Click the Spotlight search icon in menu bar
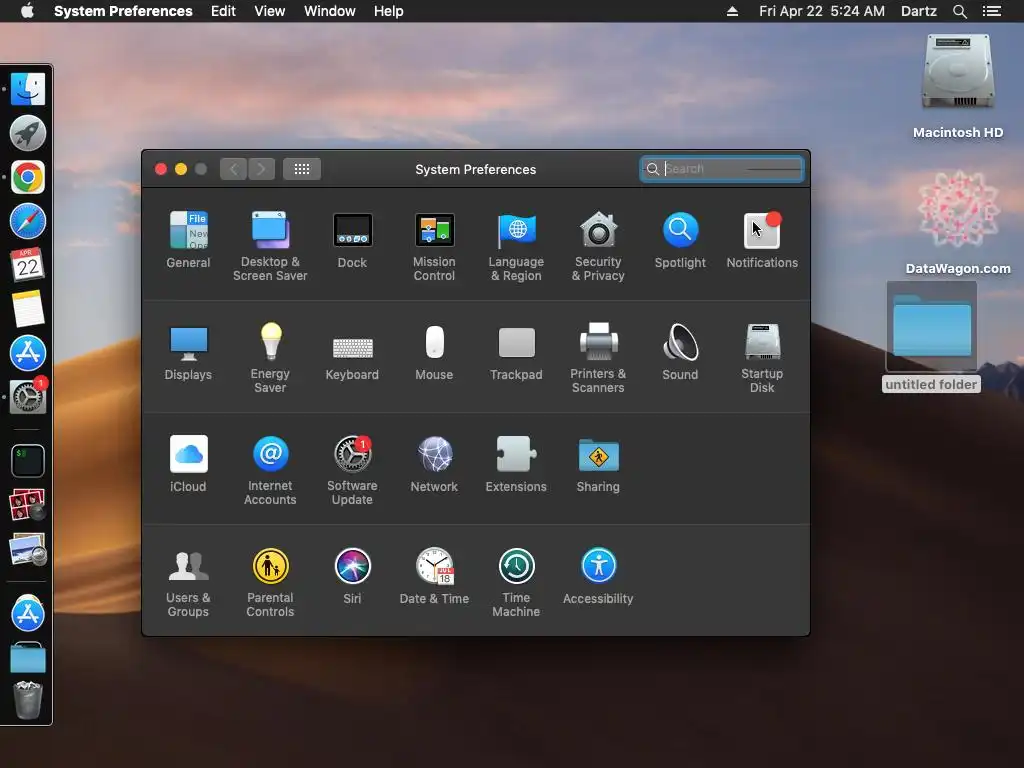This screenshot has height=768, width=1024. click(959, 11)
